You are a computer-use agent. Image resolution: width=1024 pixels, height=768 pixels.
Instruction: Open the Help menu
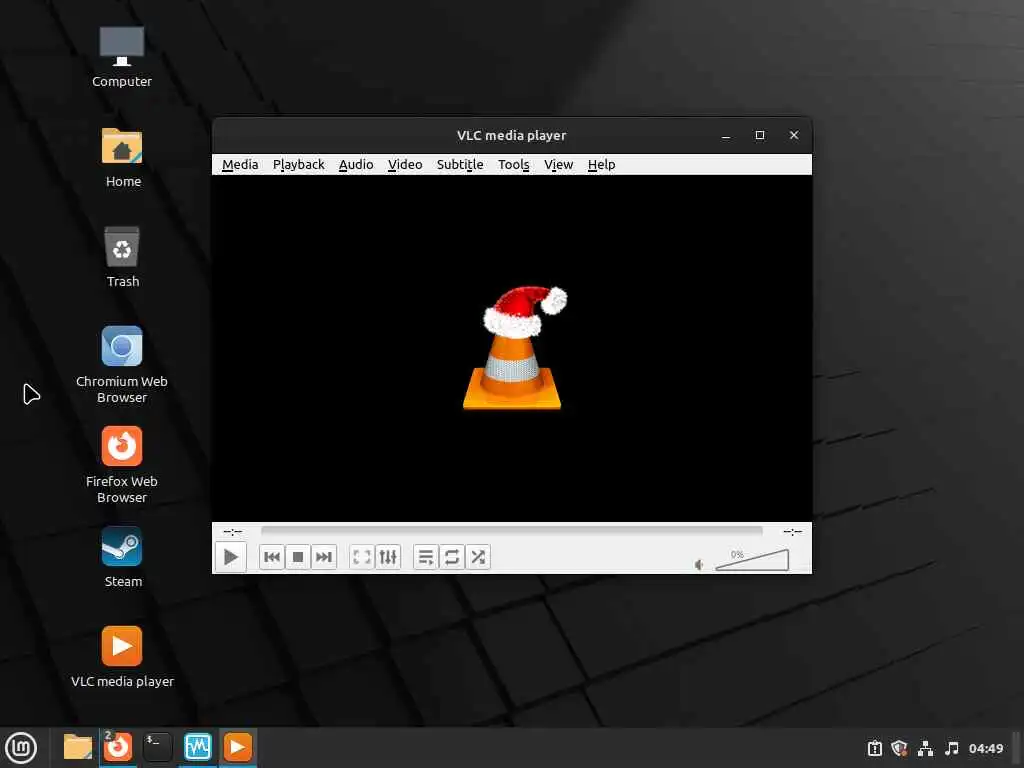601,165
